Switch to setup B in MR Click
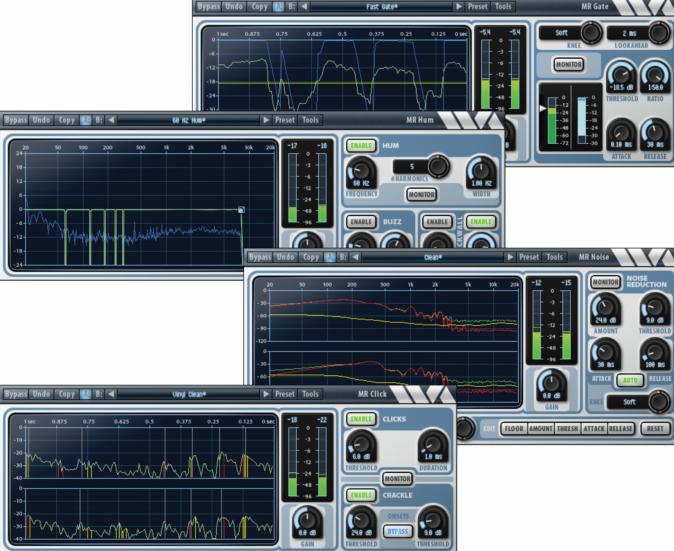 click(98, 394)
